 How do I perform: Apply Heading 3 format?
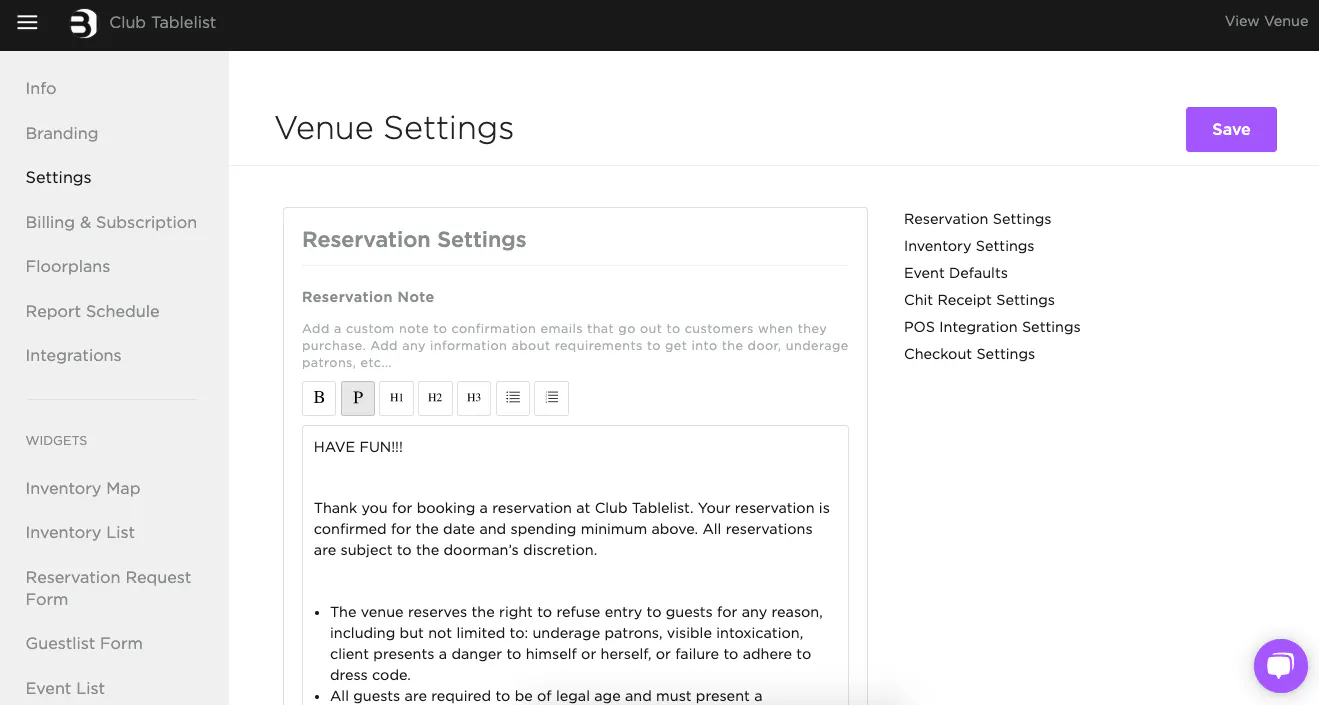tap(474, 398)
